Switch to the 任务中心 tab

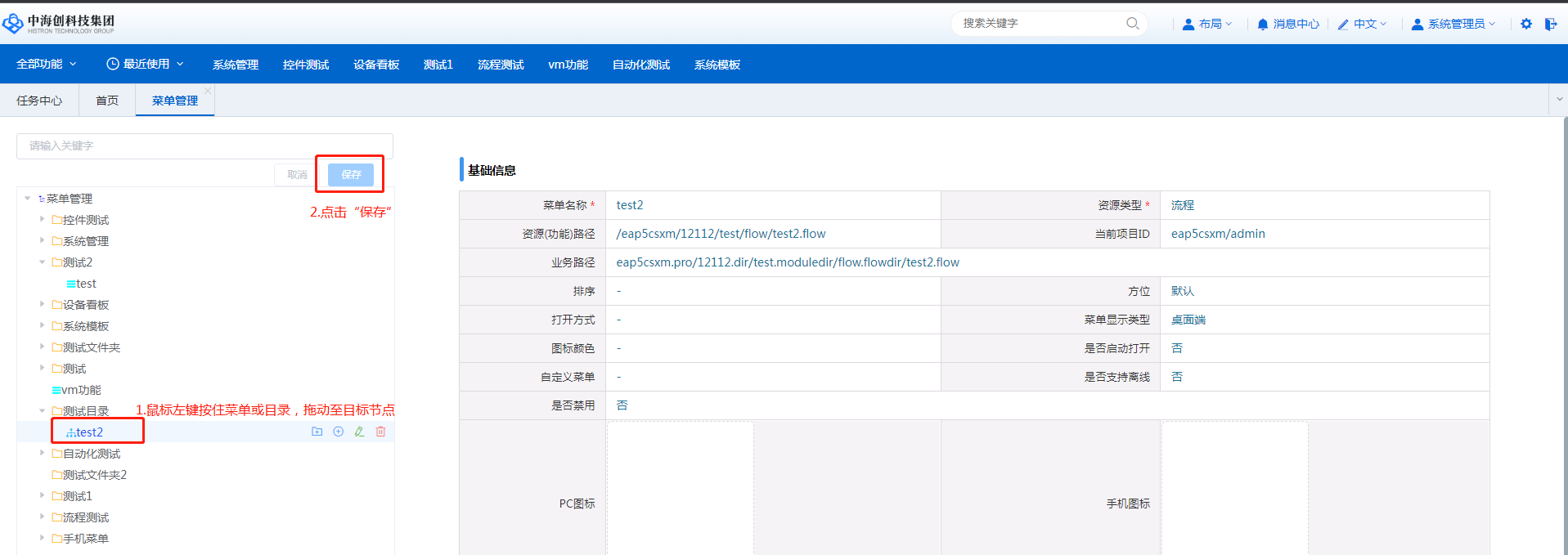(x=39, y=101)
